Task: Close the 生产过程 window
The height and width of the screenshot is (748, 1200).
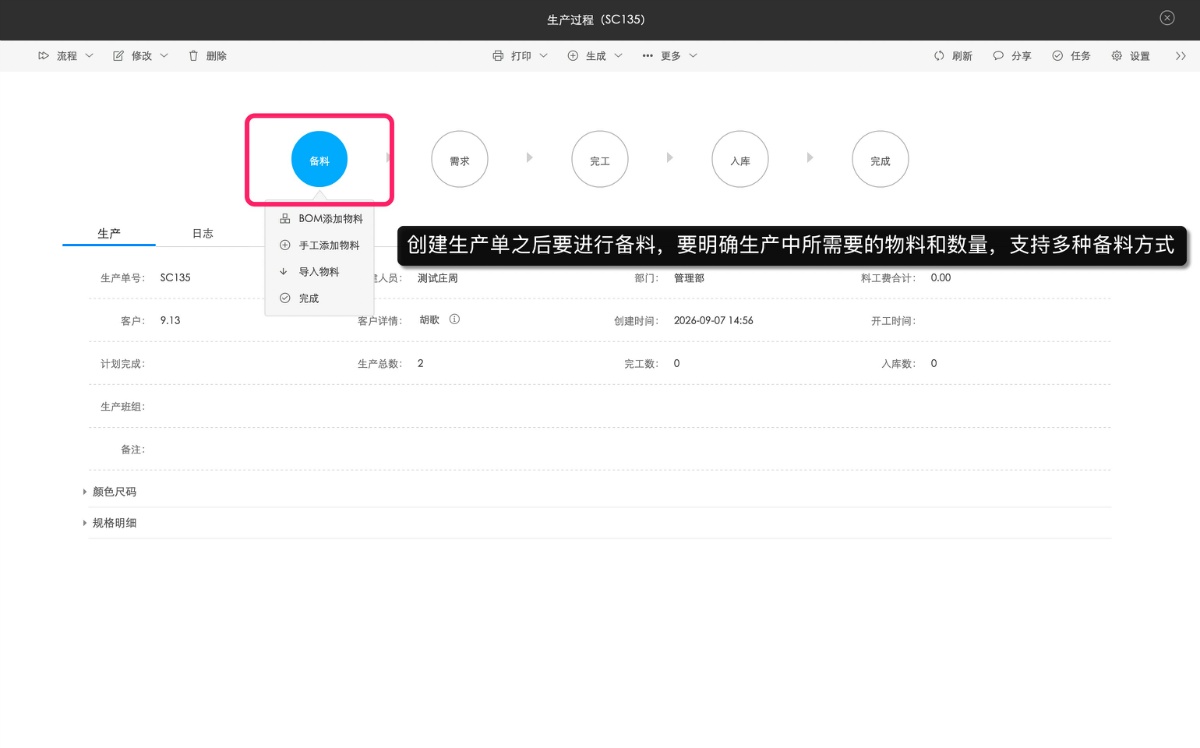Action: pyautogui.click(x=1167, y=18)
